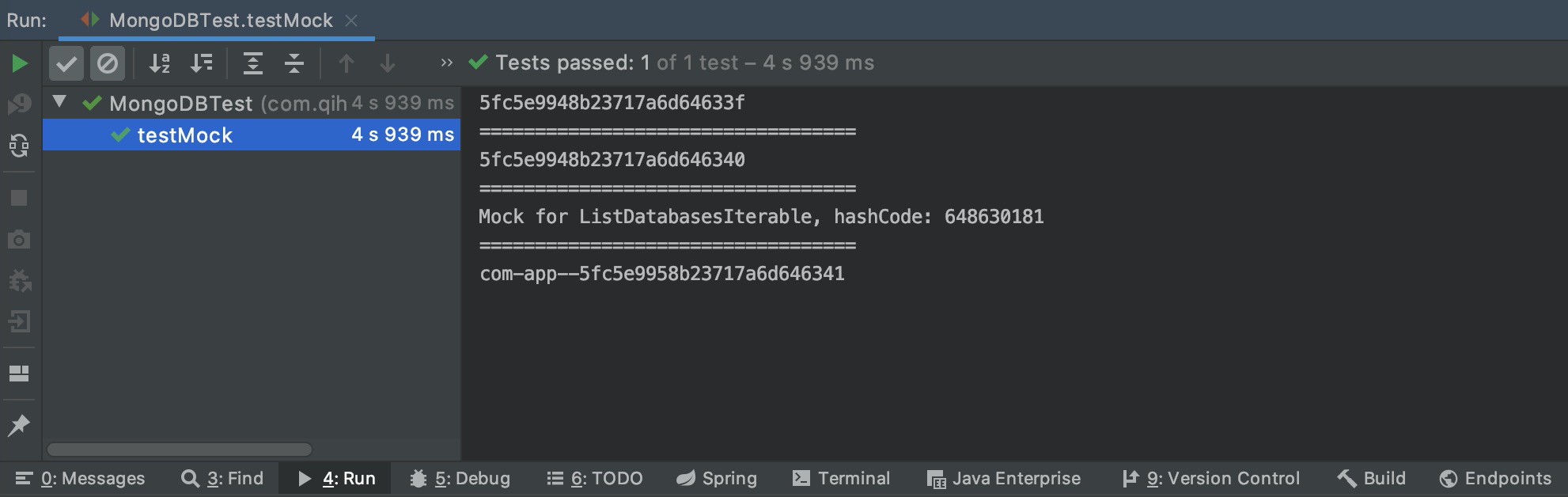Toggle Show Passed tests checkmark button

pyautogui.click(x=66, y=63)
